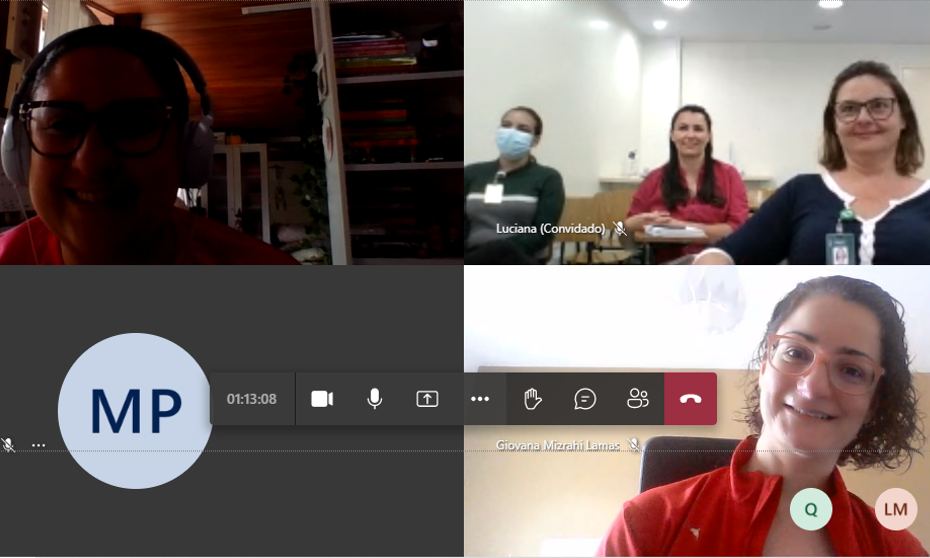Hang up with the red phone button
This screenshot has height=558, width=930.
(x=690, y=399)
